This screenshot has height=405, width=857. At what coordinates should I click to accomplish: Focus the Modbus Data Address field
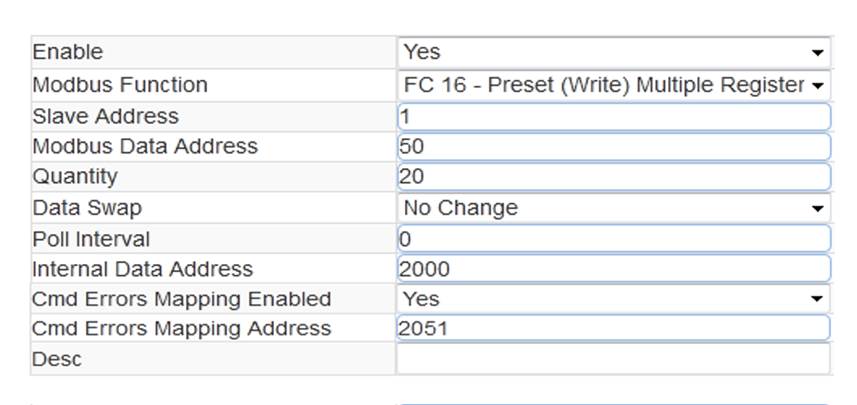pos(614,146)
